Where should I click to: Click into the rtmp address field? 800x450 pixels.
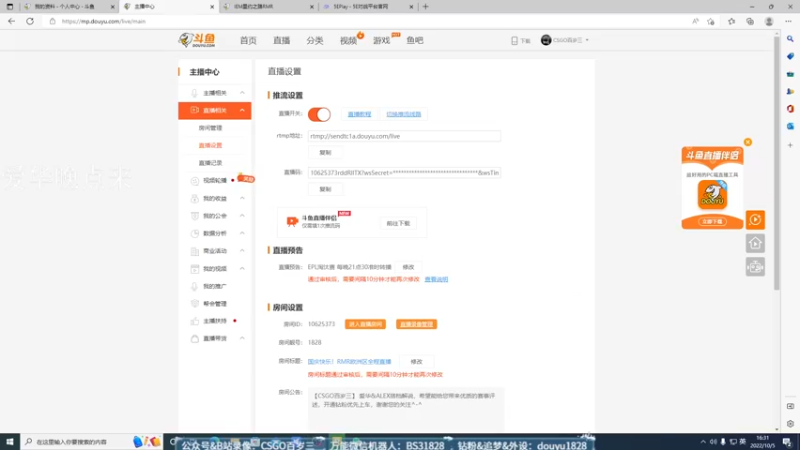[x=404, y=136]
